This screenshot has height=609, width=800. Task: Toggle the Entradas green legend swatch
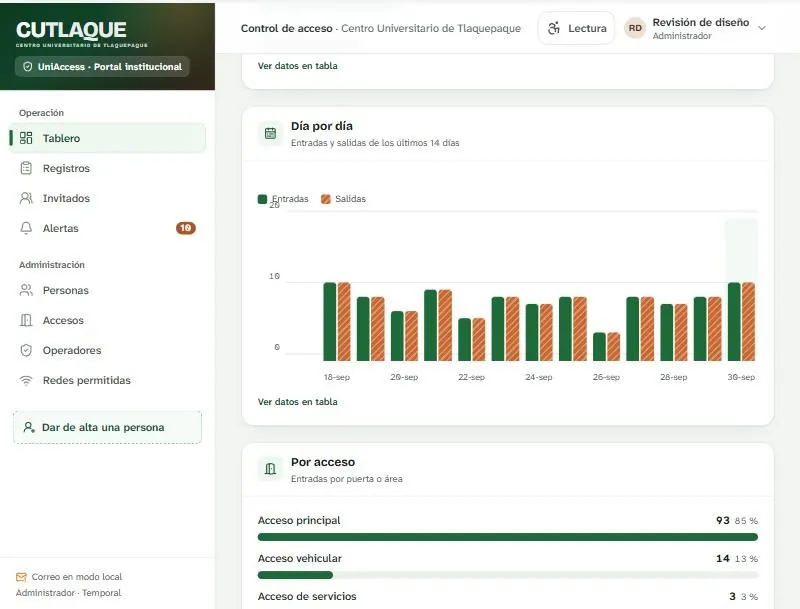coord(262,199)
